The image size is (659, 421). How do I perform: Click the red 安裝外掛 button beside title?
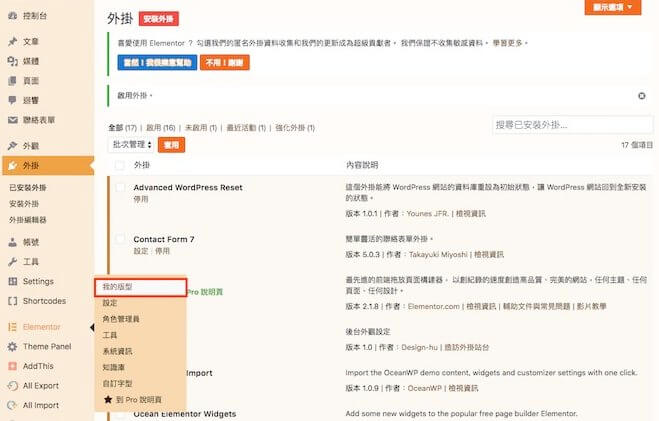[159, 18]
